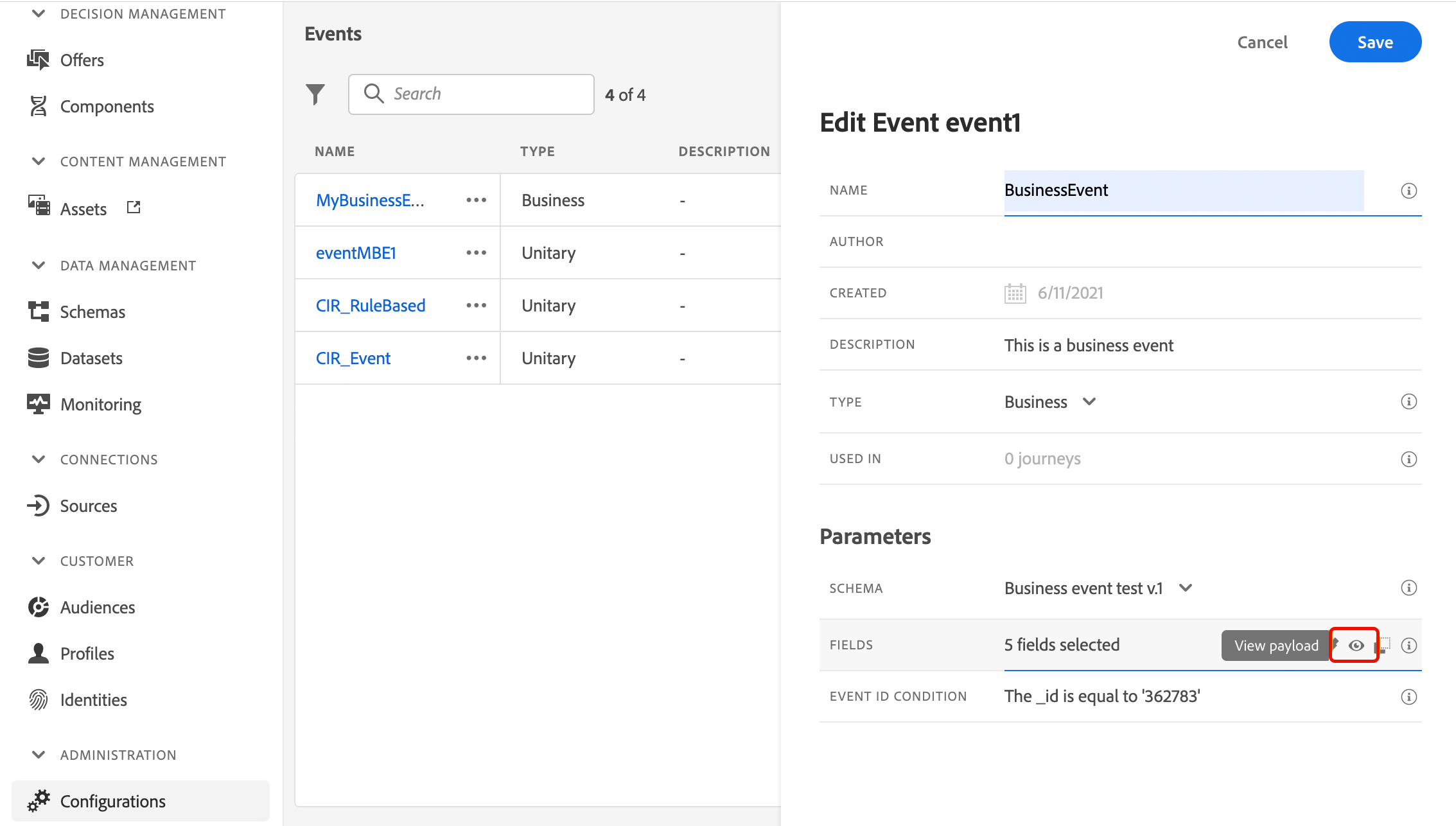Open the more options menu for MyBusinessE... row
The height and width of the screenshot is (826, 1456).
click(476, 200)
